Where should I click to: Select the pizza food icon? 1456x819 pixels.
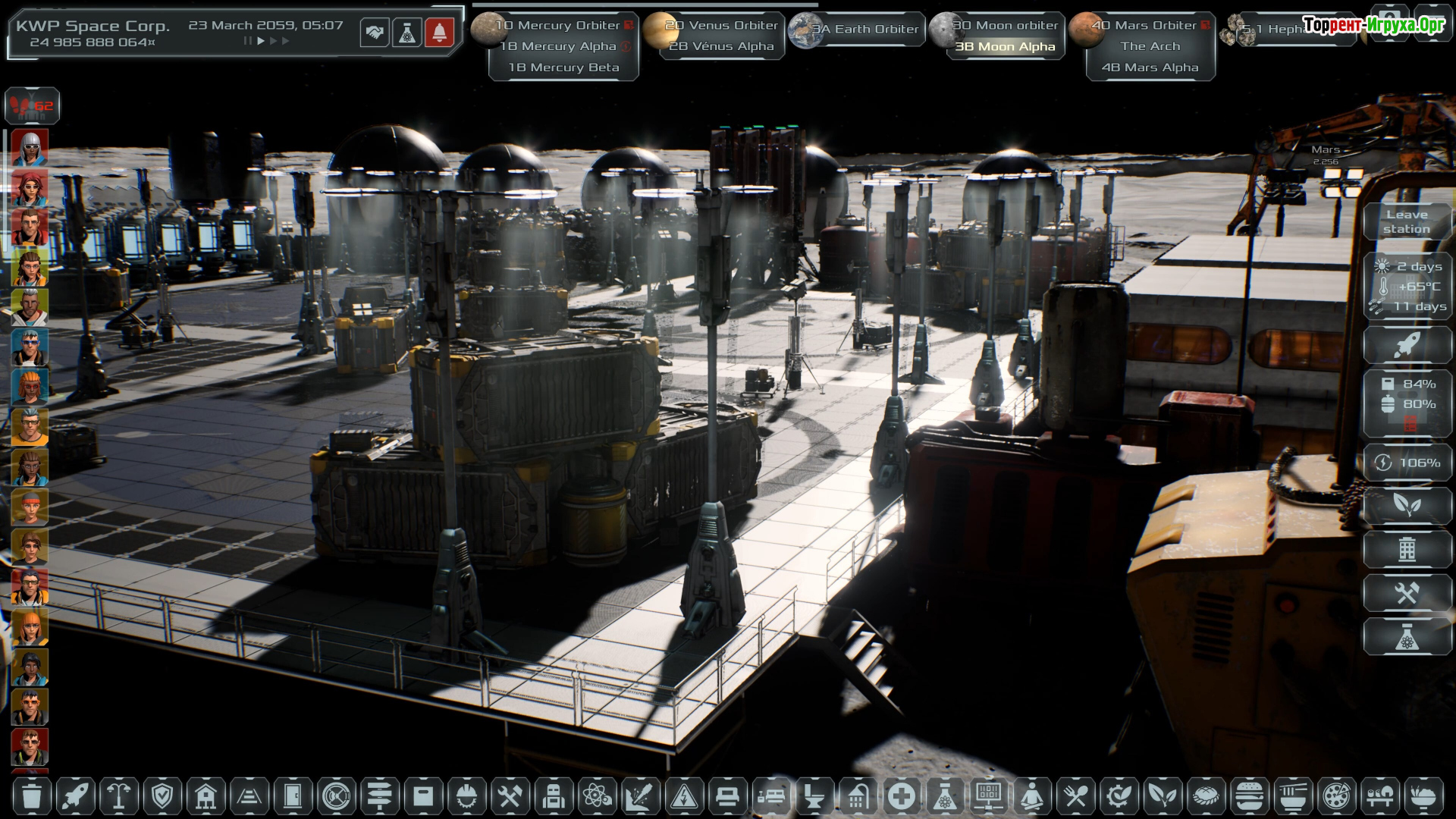[x=1336, y=796]
